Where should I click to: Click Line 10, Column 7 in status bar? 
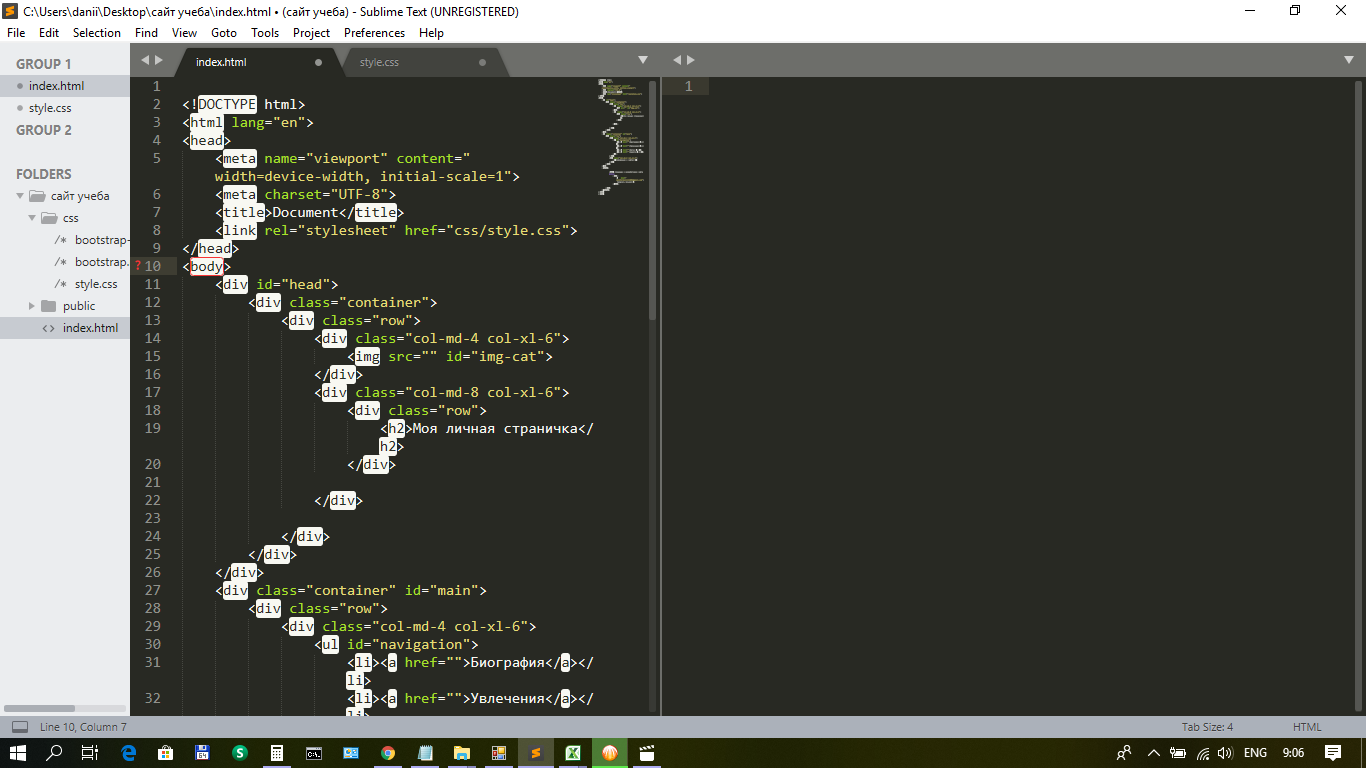coord(83,727)
